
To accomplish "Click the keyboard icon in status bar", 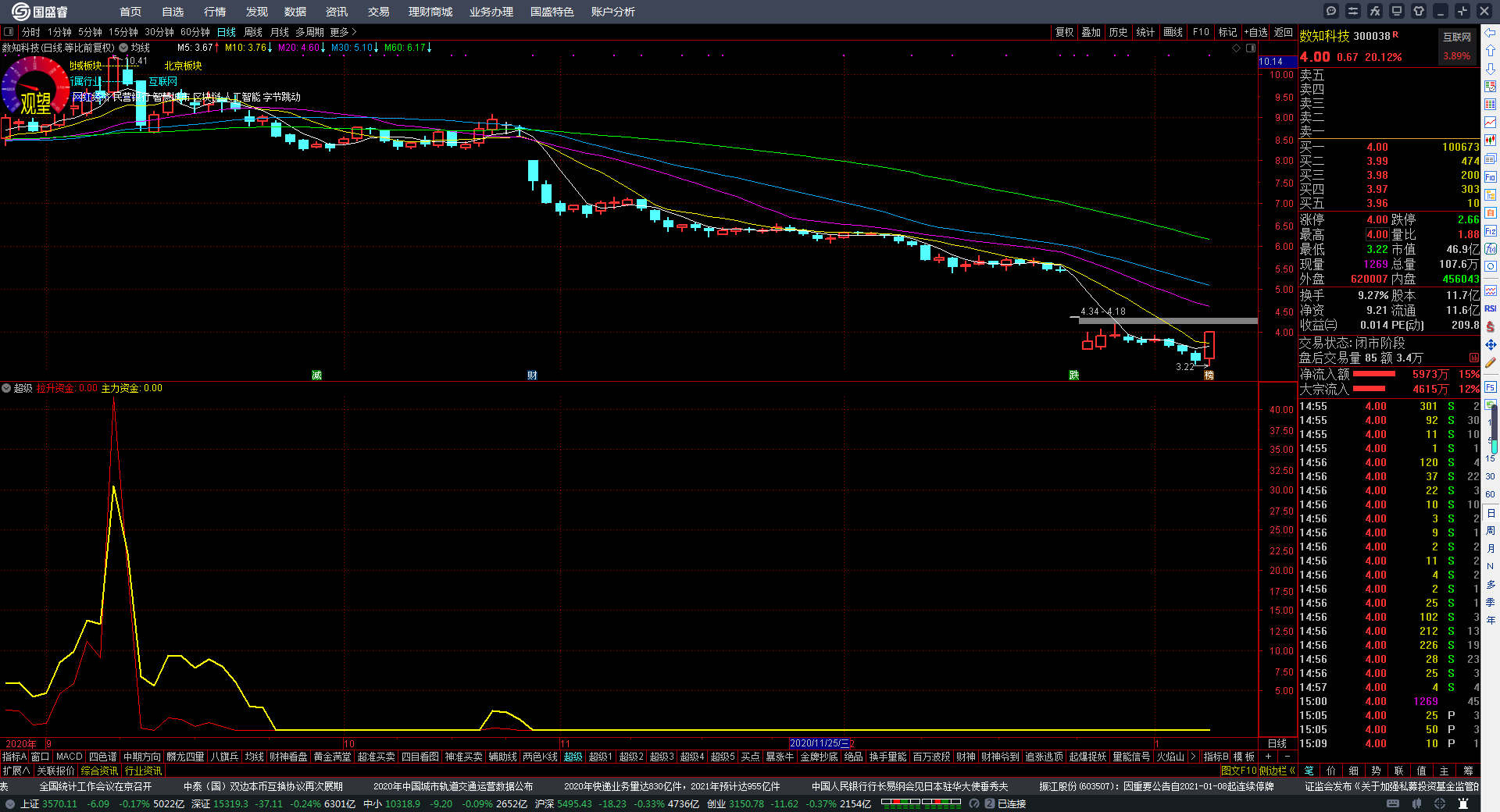I will 1393,803.
